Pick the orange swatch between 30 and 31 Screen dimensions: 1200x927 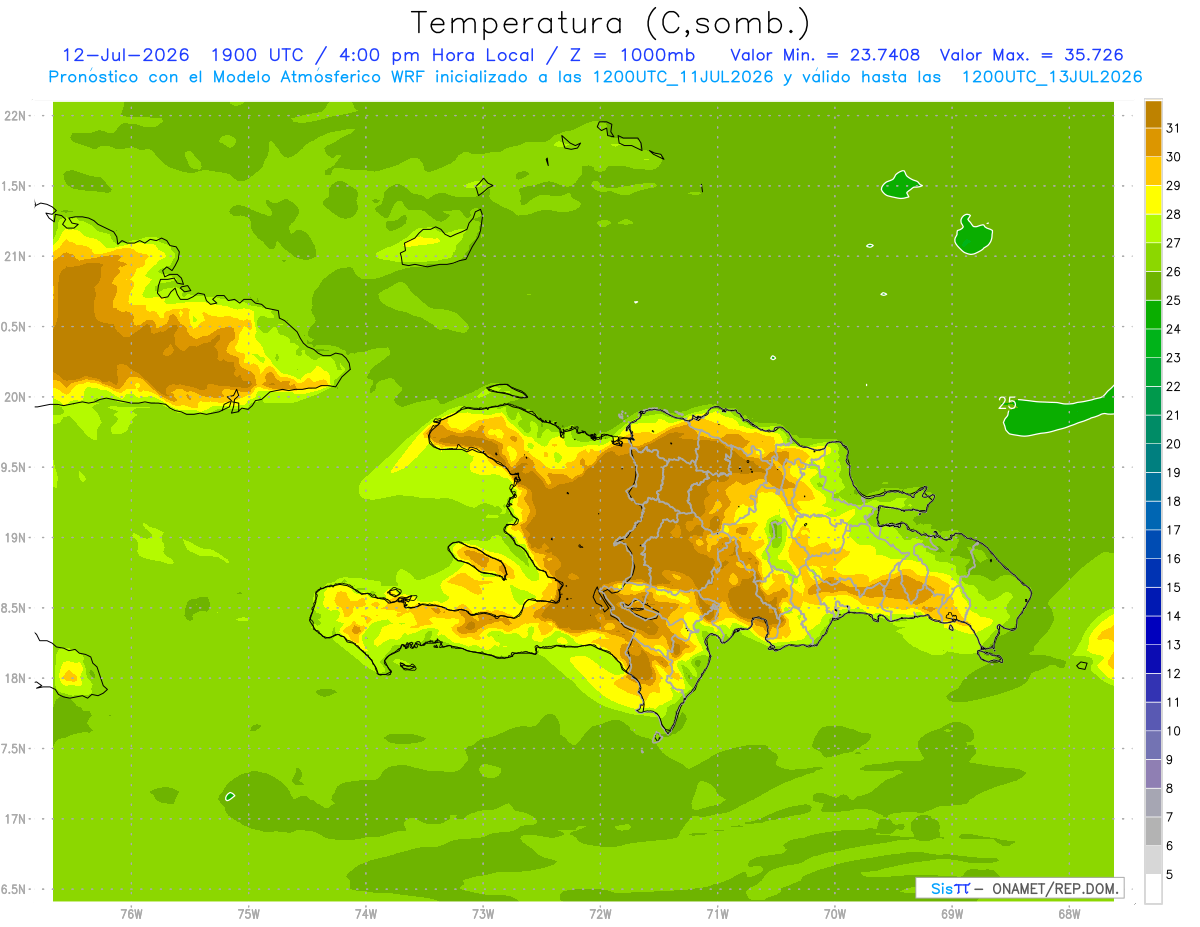1153,142
